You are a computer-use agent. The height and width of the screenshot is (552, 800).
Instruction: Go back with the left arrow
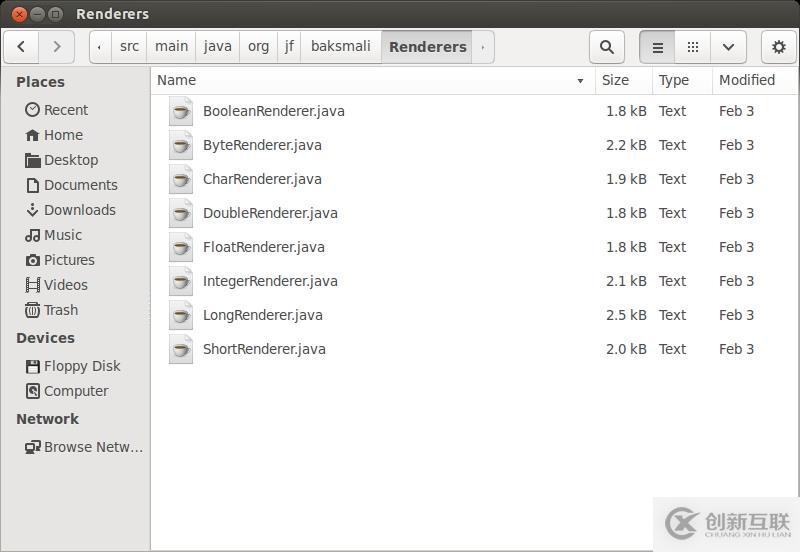coord(21,47)
